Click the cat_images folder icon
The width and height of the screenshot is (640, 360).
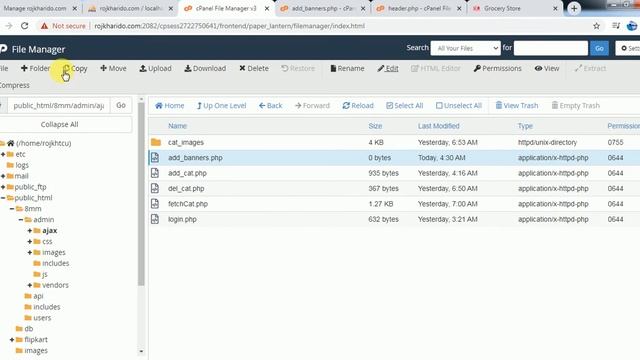pos(156,142)
